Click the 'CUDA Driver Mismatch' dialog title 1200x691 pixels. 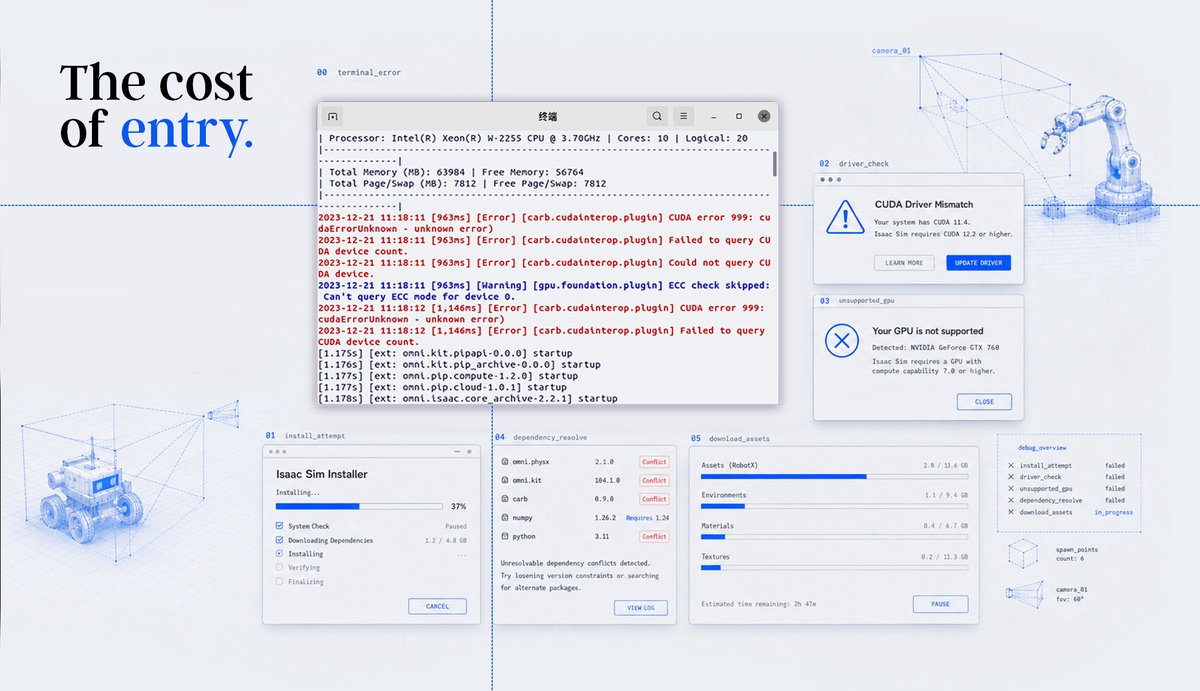click(x=924, y=204)
